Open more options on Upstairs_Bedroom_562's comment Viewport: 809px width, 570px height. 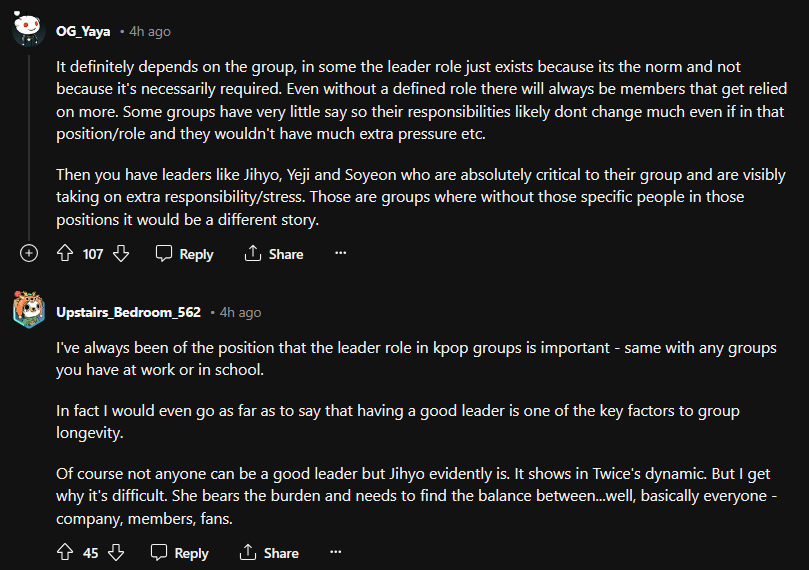[336, 552]
